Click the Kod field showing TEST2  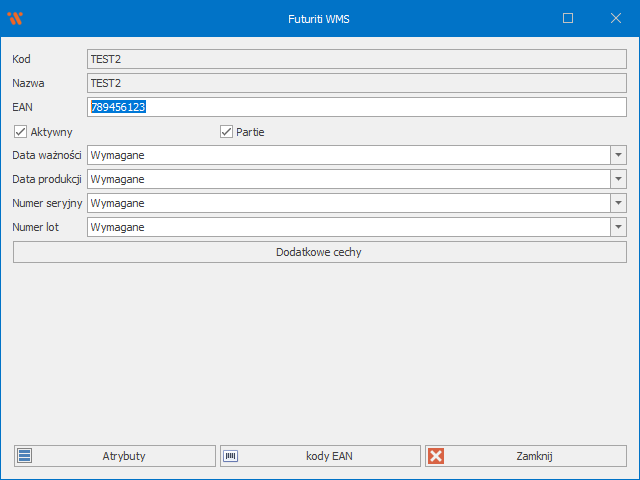click(x=357, y=59)
